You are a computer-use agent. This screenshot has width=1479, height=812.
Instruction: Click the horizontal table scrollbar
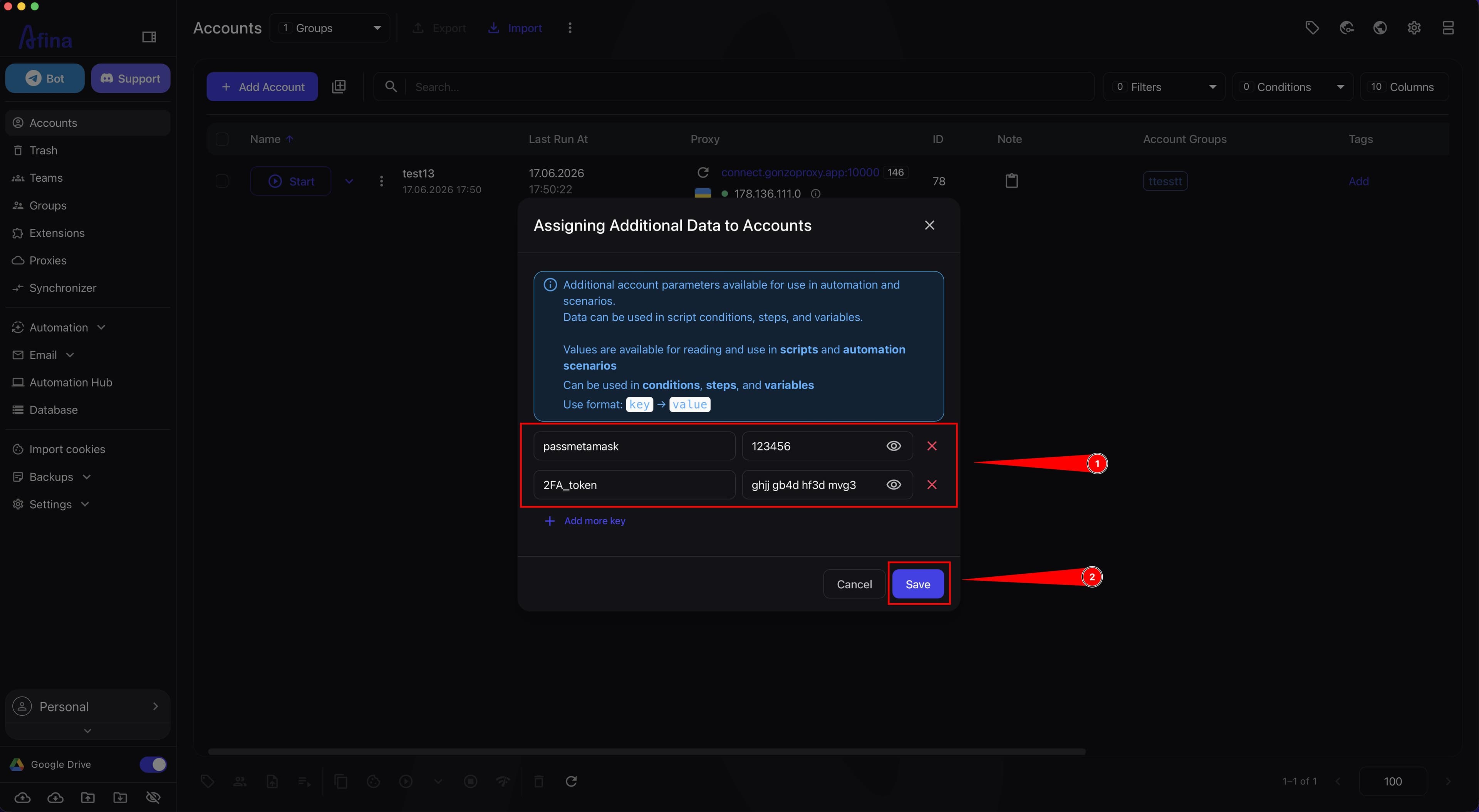(x=647, y=751)
